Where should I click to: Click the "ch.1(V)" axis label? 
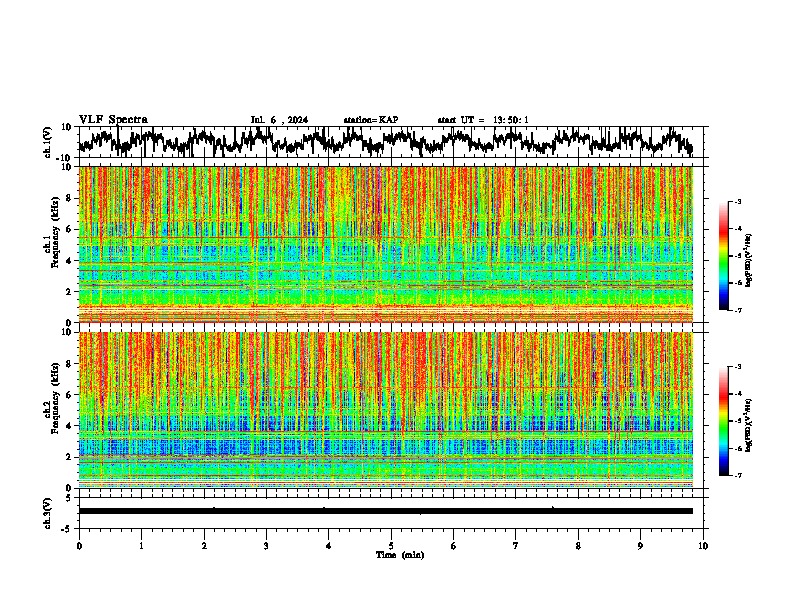pyautogui.click(x=48, y=142)
